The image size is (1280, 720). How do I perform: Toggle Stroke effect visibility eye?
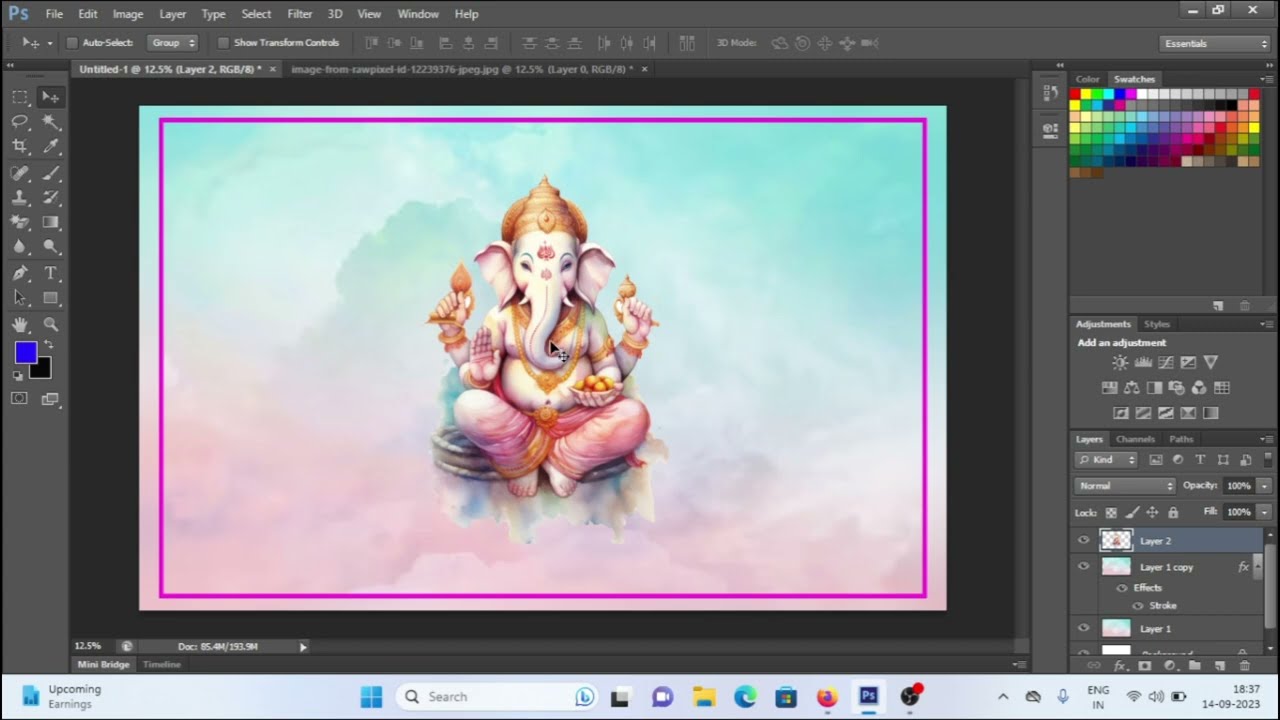1137,606
